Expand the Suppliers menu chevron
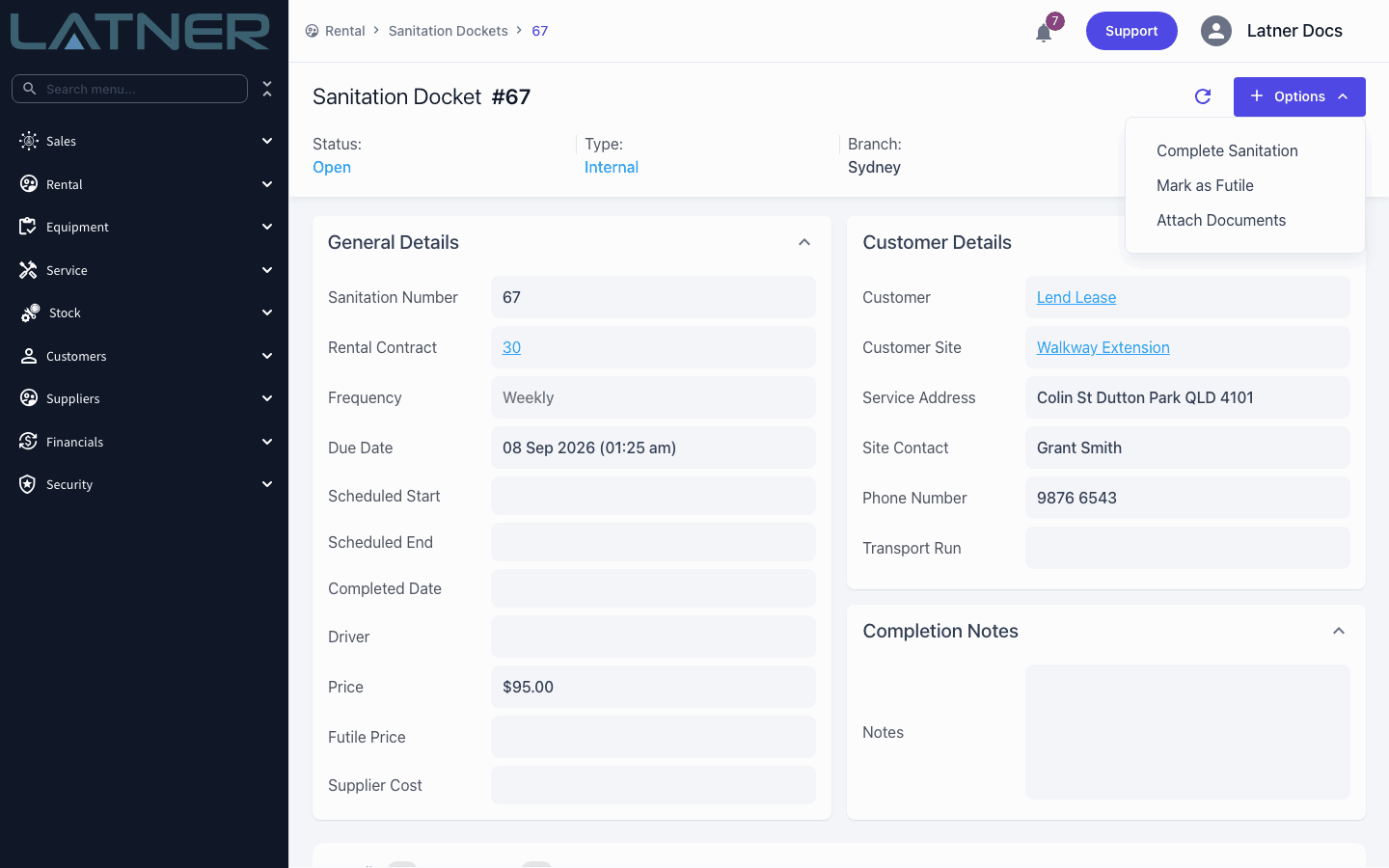This screenshot has height=868, width=1389. [x=267, y=398]
